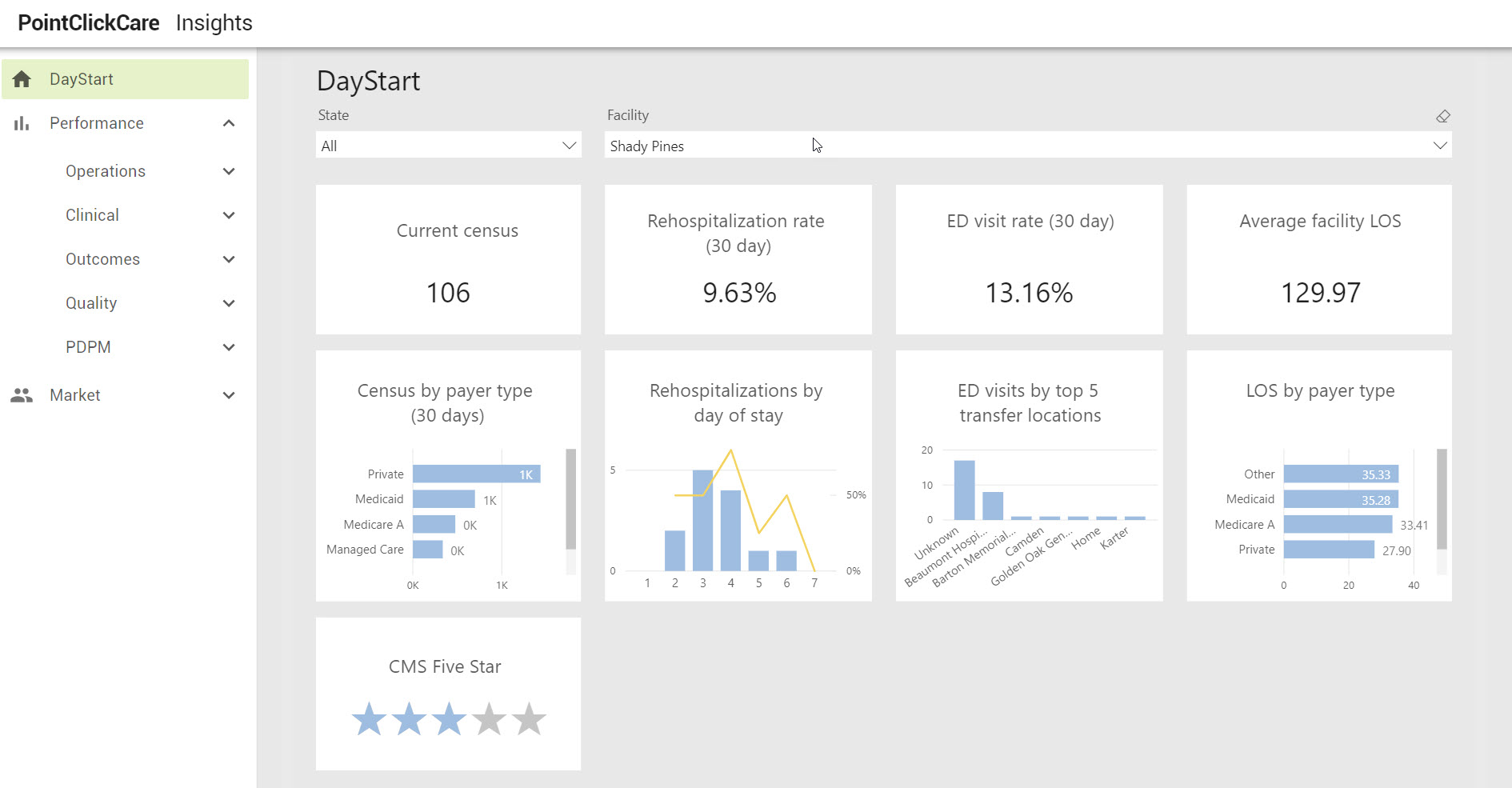The image size is (1512, 788).
Task: Click the Medicaid 35.28 LOS bar
Action: [1341, 499]
